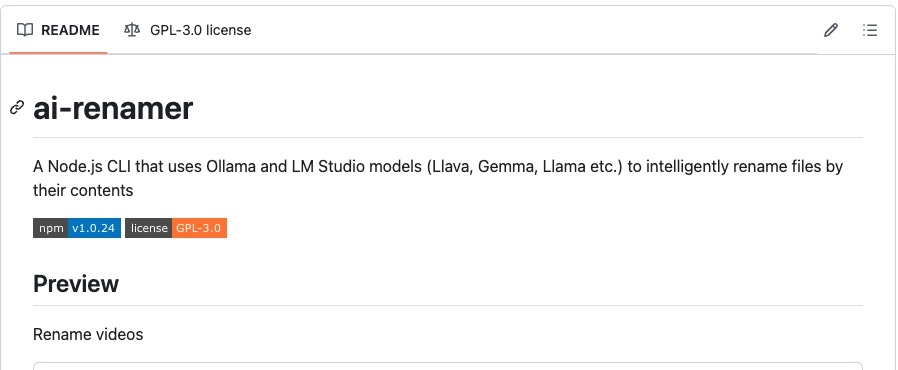Open the GPL-3.0 license tab

click(x=187, y=30)
